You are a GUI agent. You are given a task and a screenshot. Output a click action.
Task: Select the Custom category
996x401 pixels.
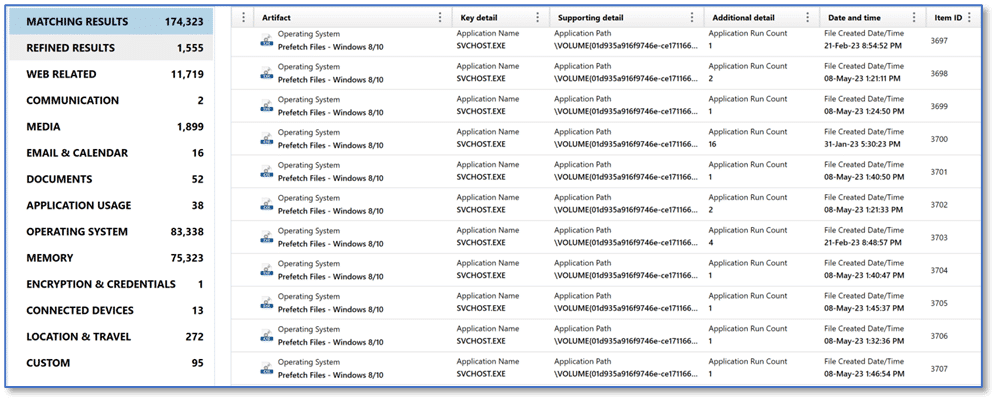pyautogui.click(x=111, y=363)
